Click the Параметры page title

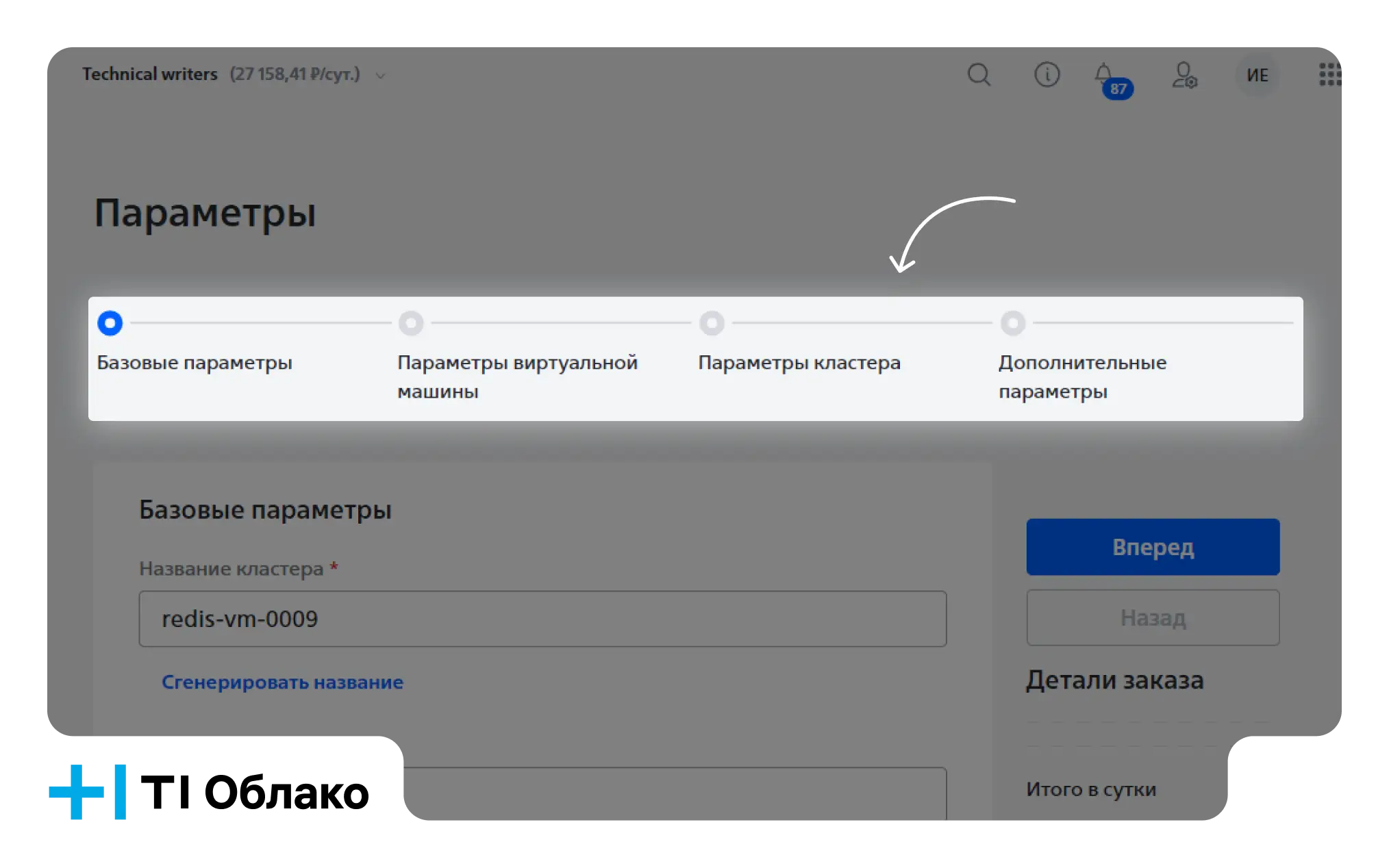coord(205,213)
